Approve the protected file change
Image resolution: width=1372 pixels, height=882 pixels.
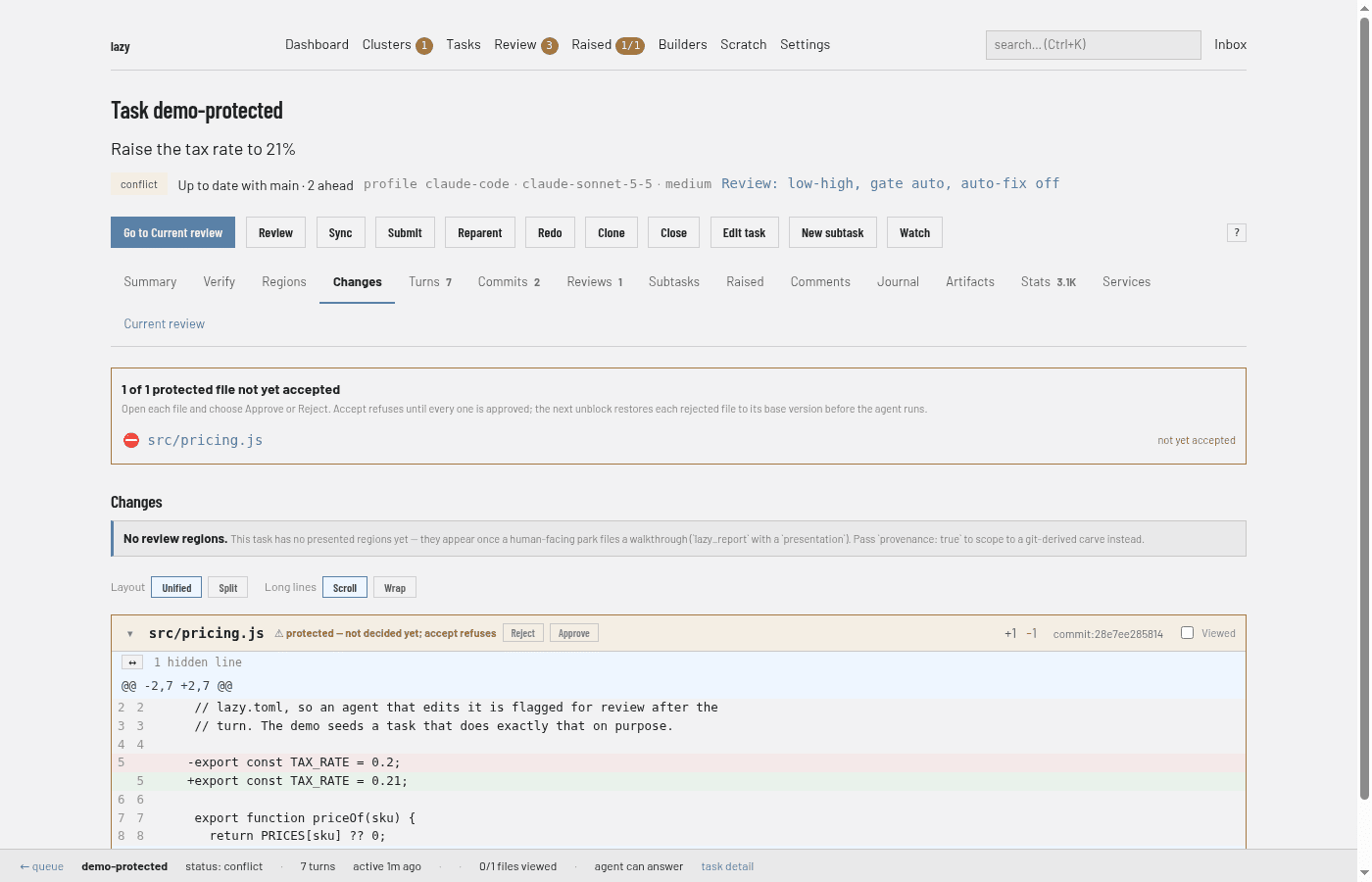574,633
